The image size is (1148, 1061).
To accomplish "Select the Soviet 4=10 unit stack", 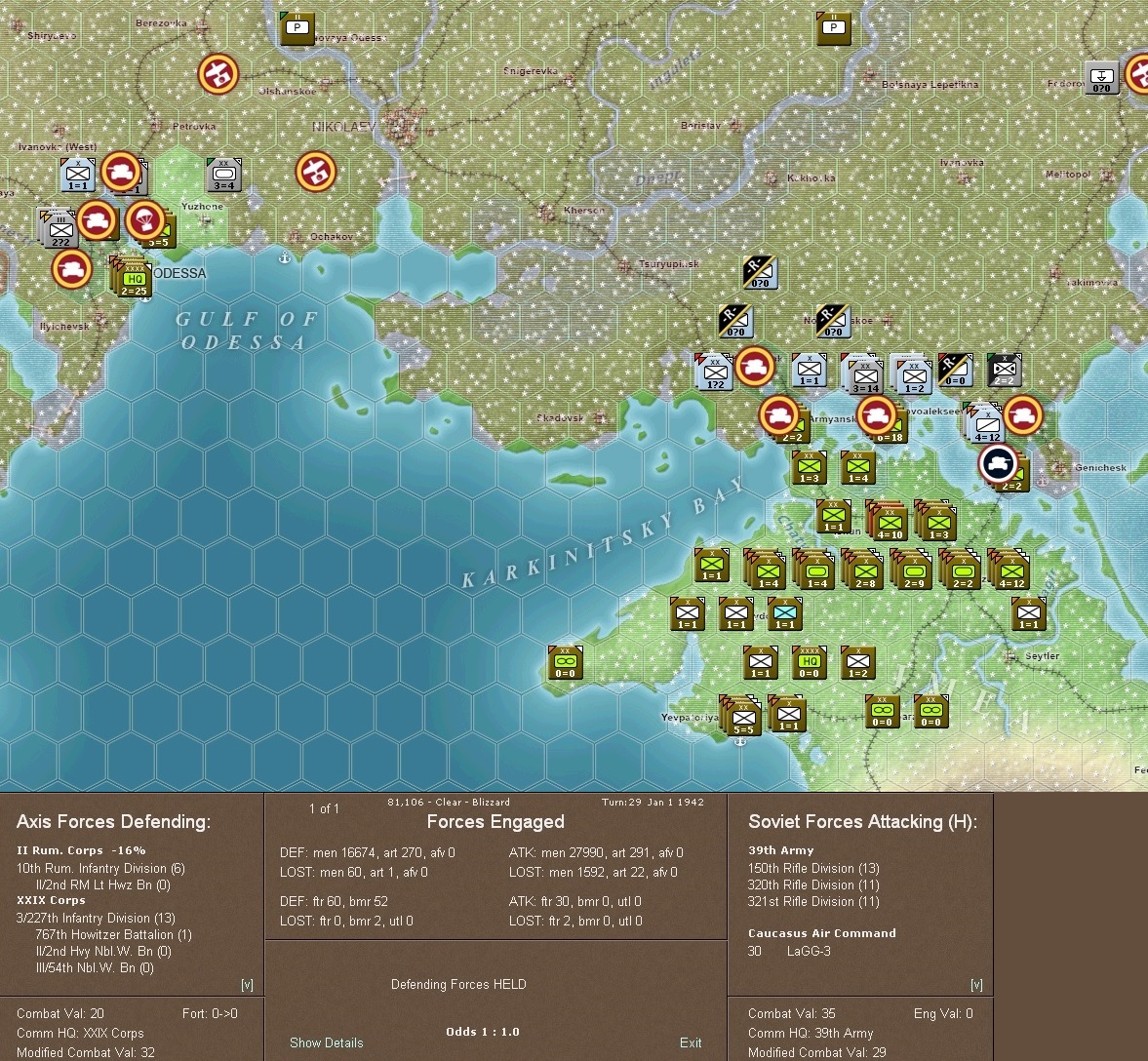I will (891, 524).
